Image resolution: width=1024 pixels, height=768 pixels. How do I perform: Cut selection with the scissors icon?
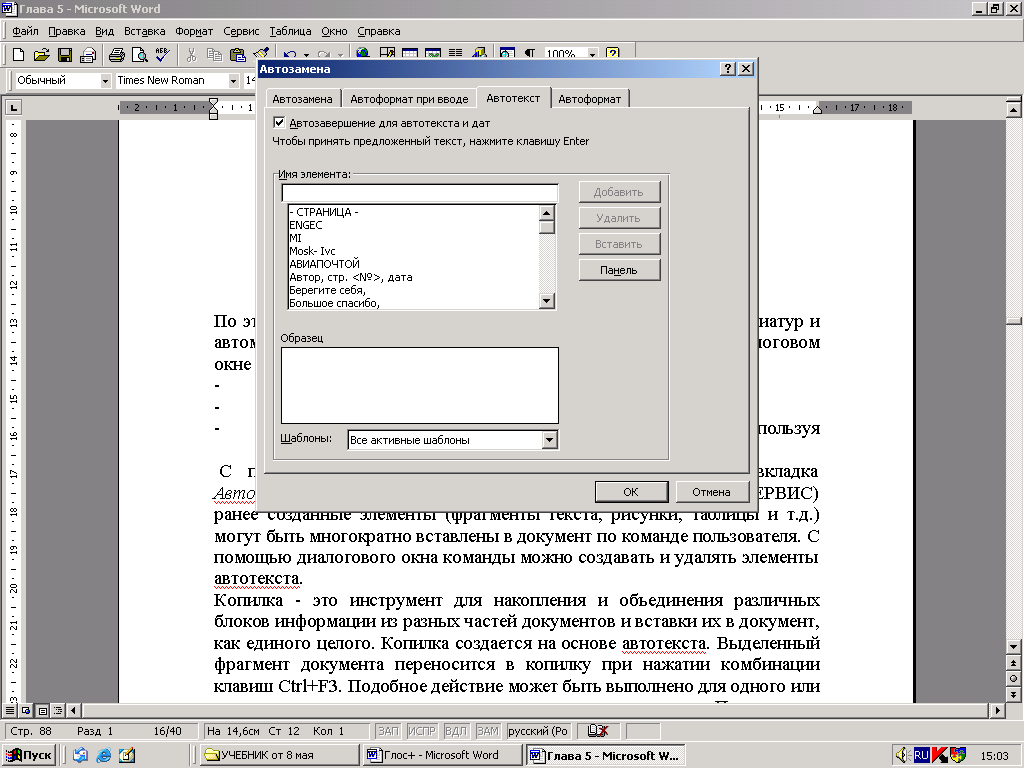tap(191, 55)
